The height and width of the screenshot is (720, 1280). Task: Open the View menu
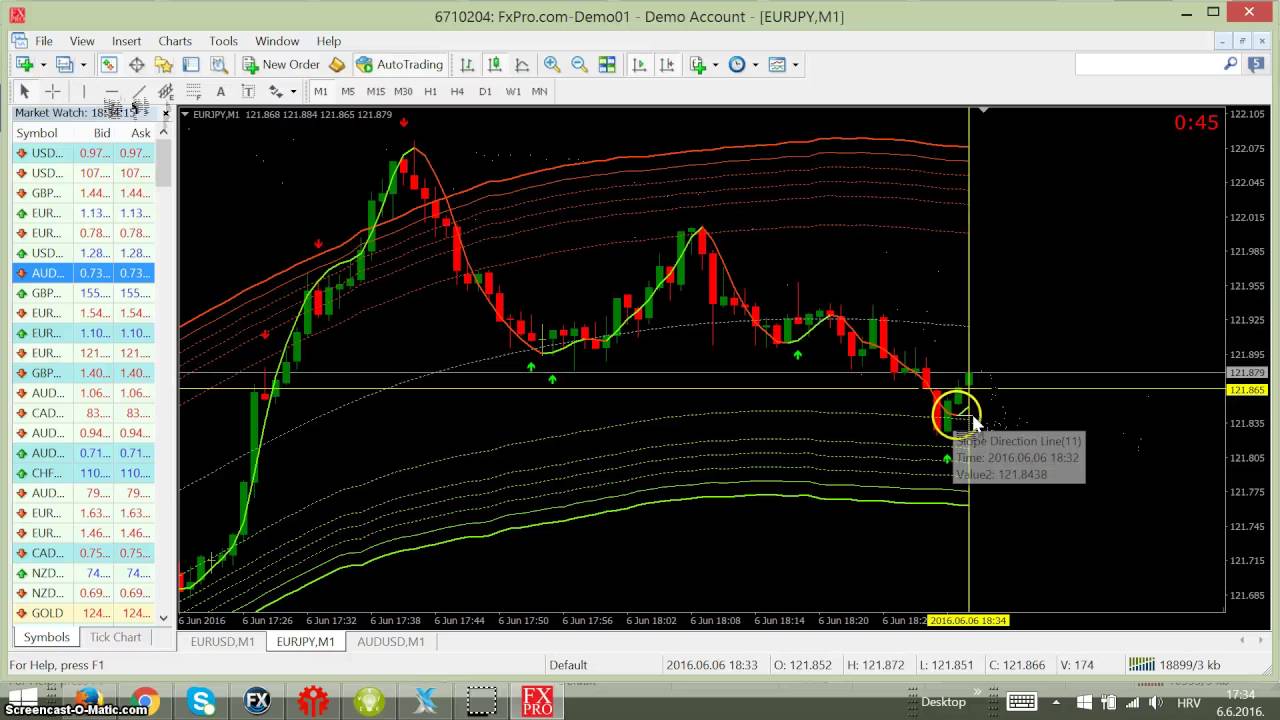pos(82,41)
